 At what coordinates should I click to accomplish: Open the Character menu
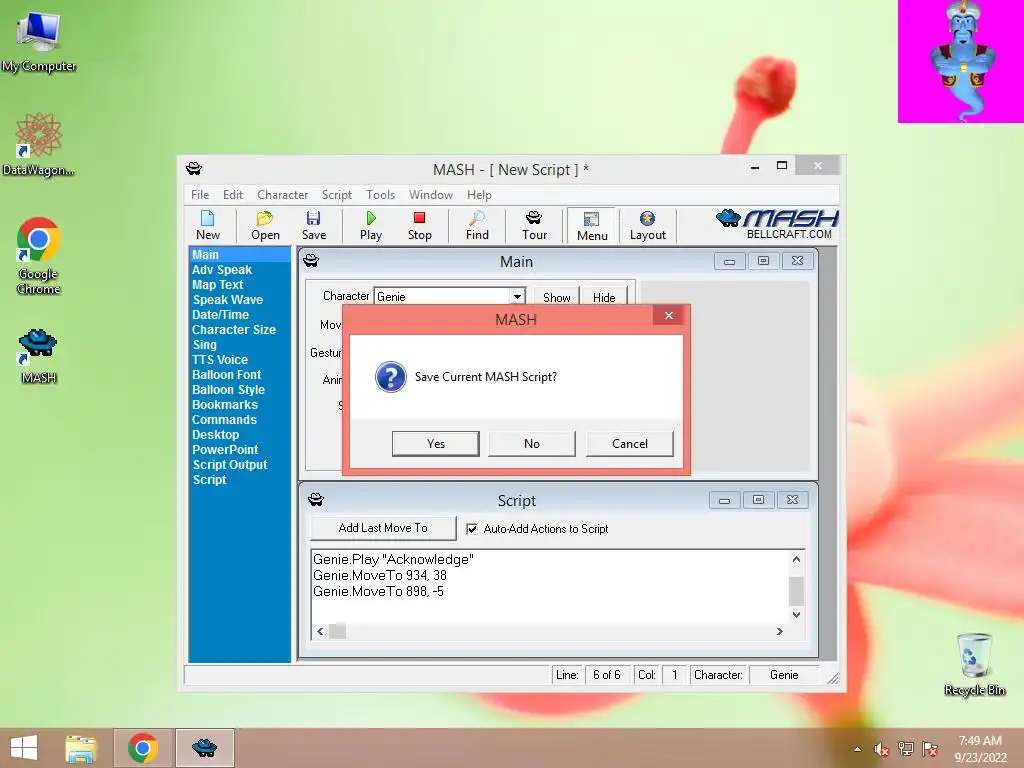pyautogui.click(x=282, y=195)
